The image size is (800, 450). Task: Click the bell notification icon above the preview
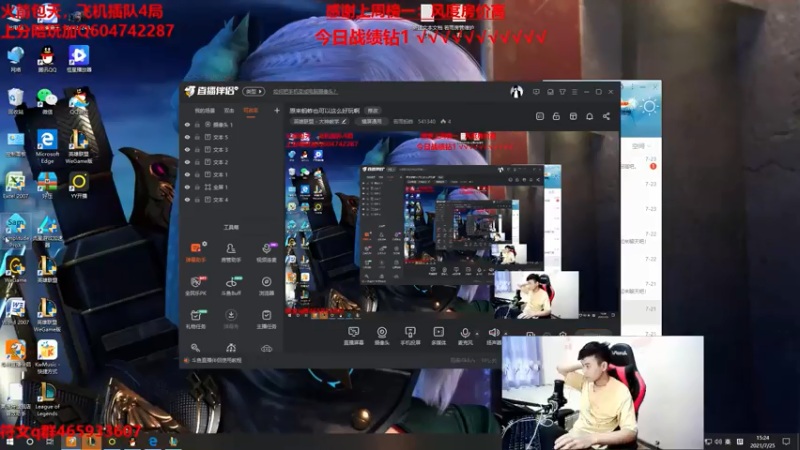click(x=589, y=116)
